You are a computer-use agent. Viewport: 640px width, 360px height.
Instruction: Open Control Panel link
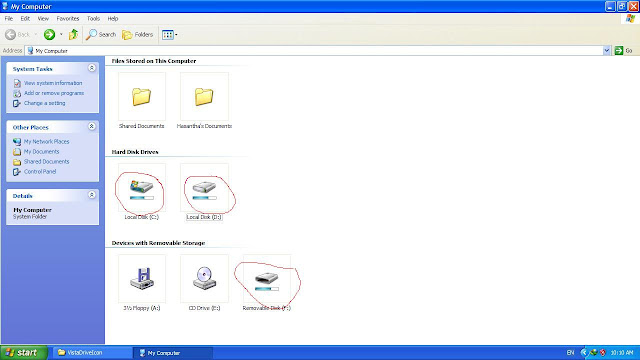(x=40, y=172)
